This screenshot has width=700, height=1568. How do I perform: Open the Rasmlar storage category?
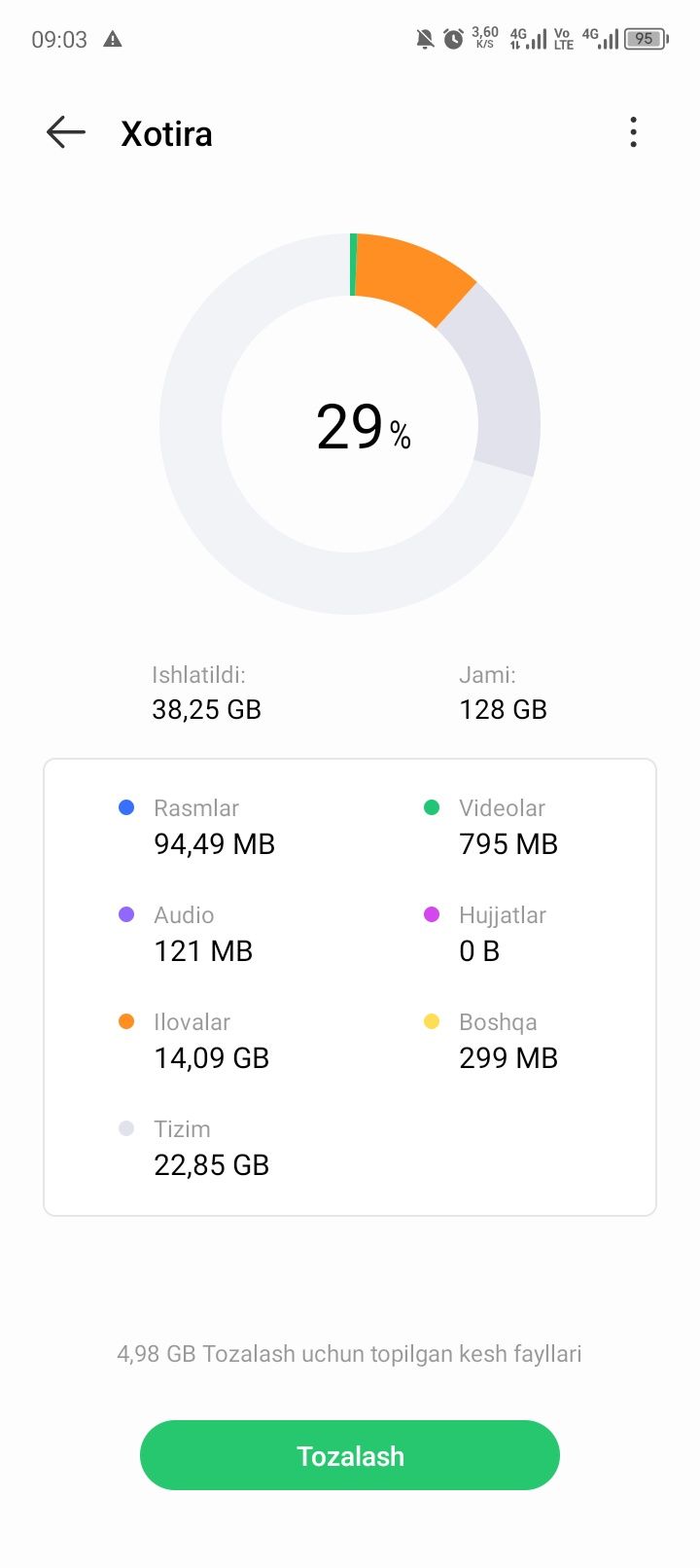pos(196,826)
